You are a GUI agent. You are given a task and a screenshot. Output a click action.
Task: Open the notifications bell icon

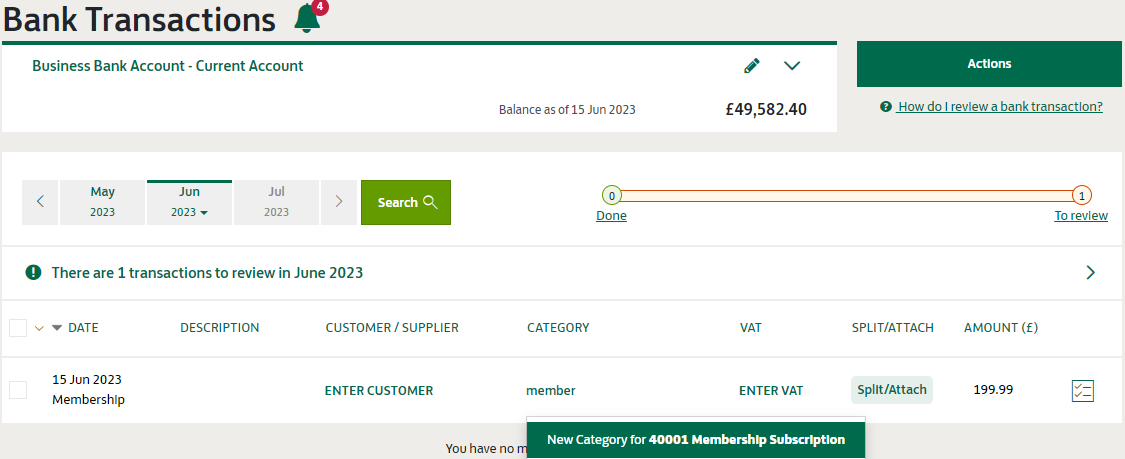coord(307,18)
